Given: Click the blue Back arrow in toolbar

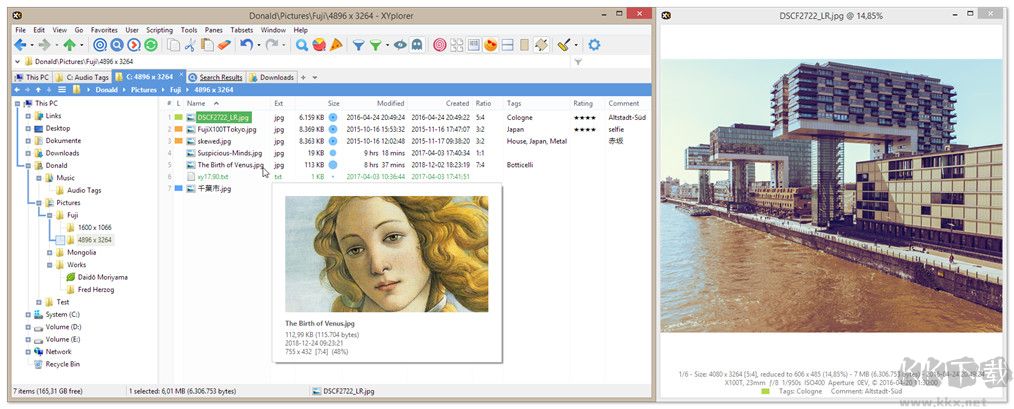Looking at the screenshot, I should (20, 45).
